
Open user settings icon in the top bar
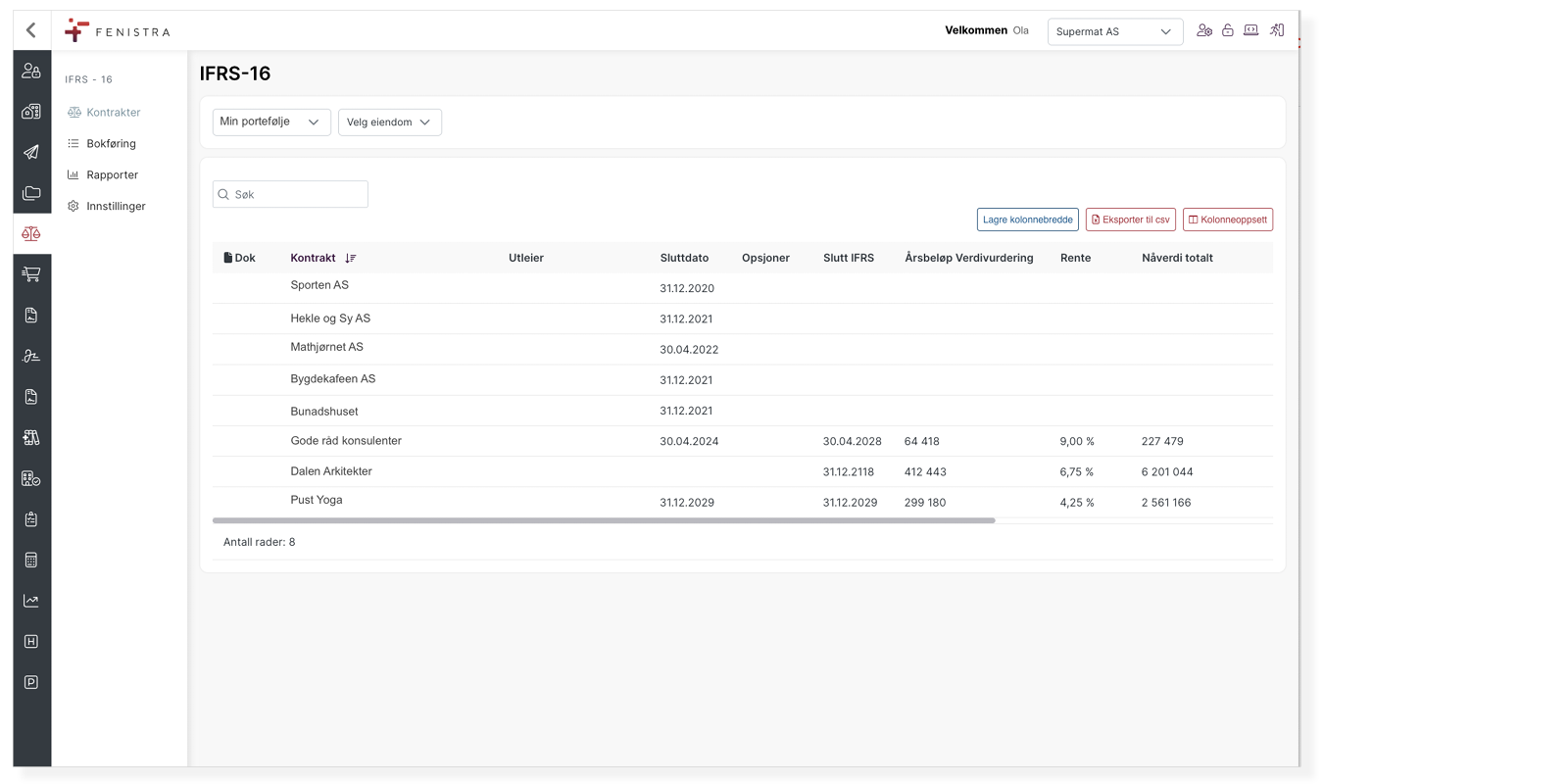point(1204,30)
